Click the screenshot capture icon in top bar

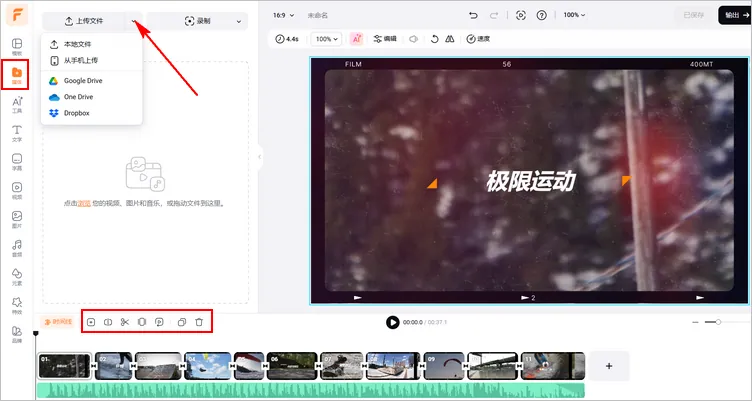(x=521, y=15)
